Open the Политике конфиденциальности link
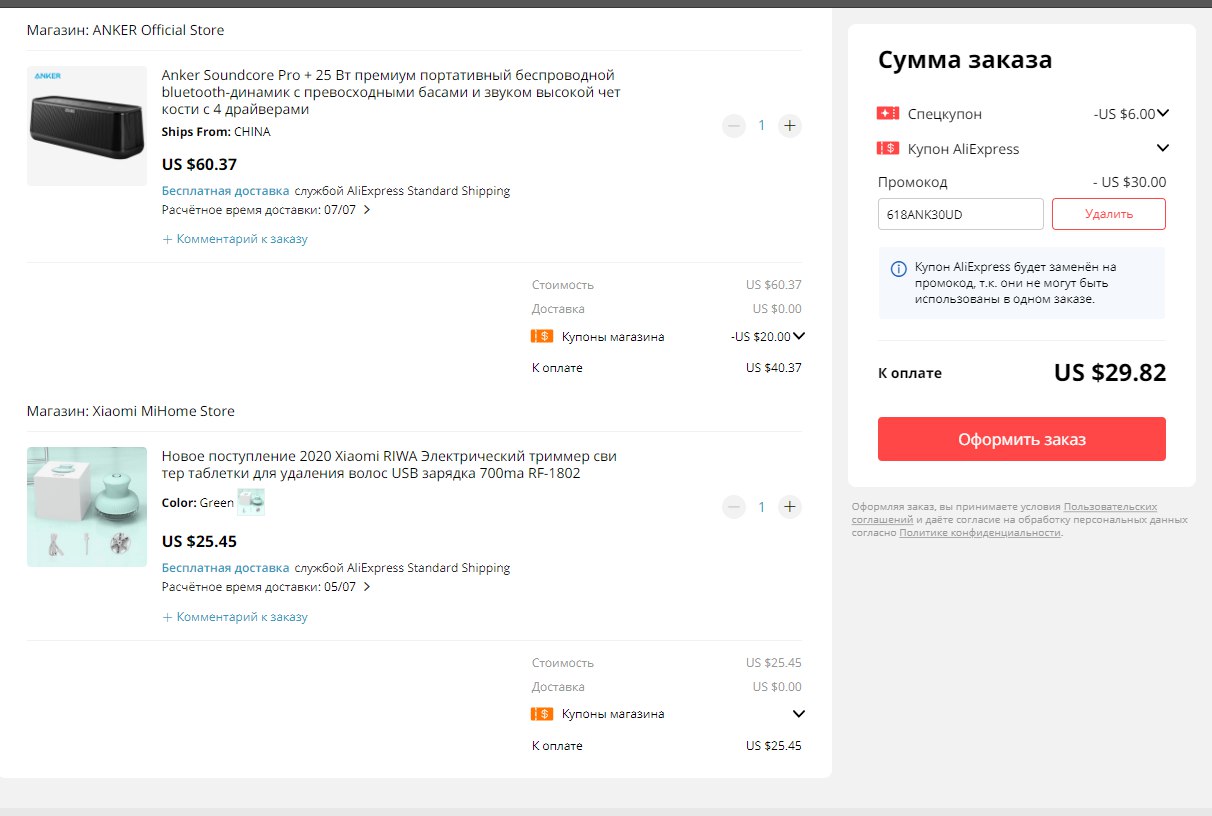 click(980, 533)
